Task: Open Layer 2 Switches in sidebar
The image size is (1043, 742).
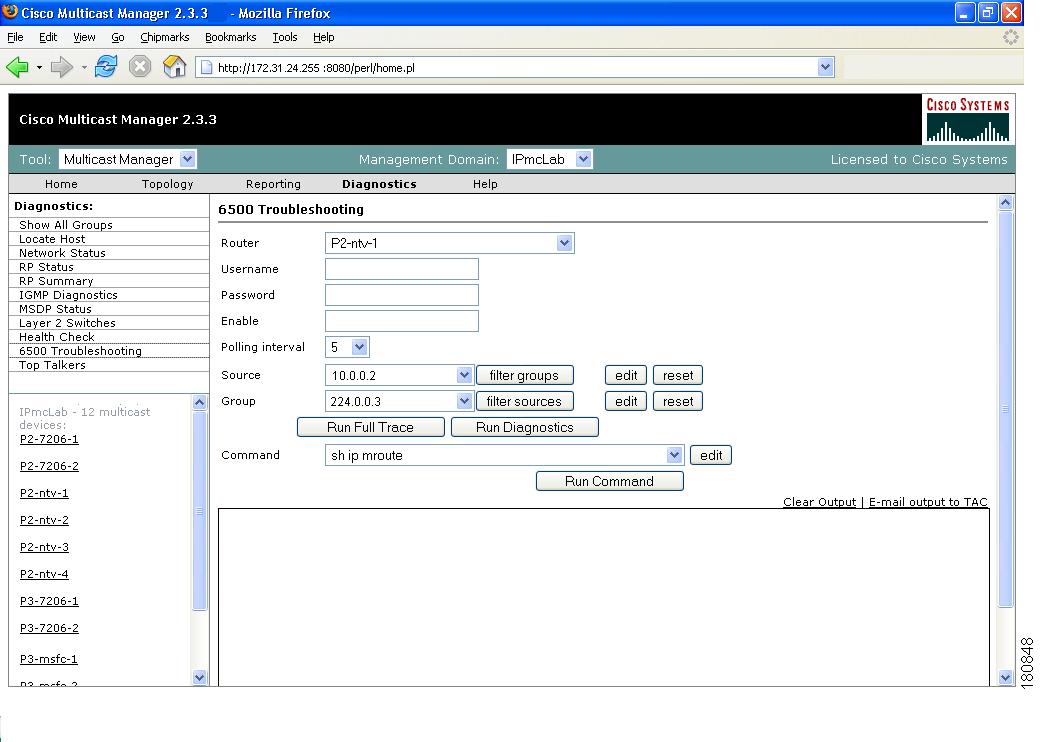Action: (67, 323)
